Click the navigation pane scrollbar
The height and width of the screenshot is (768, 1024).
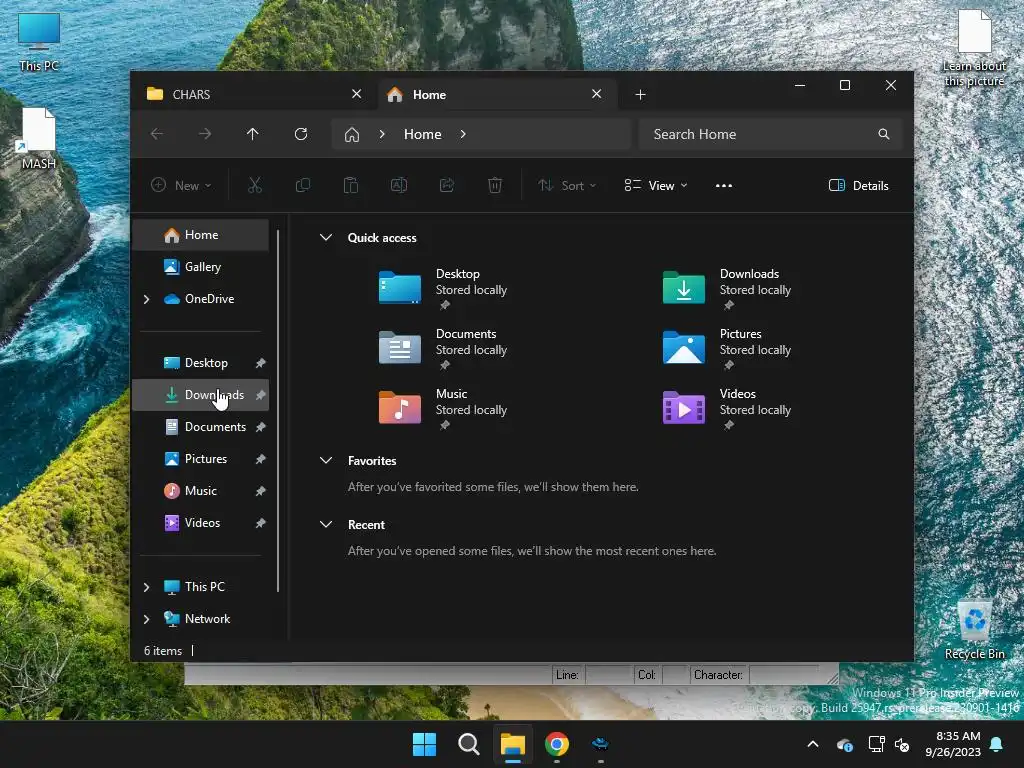279,411
